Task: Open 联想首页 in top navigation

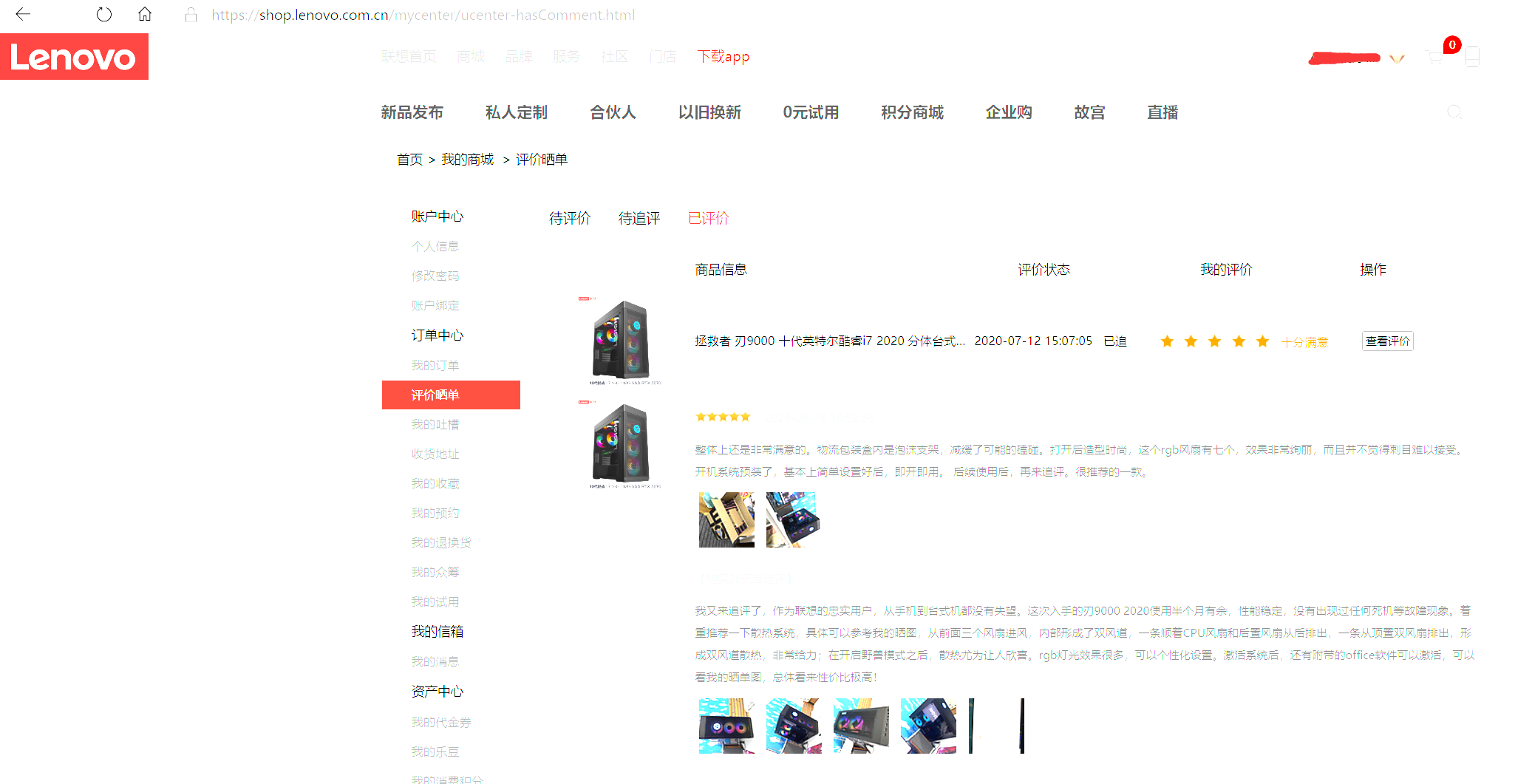Action: (x=409, y=57)
